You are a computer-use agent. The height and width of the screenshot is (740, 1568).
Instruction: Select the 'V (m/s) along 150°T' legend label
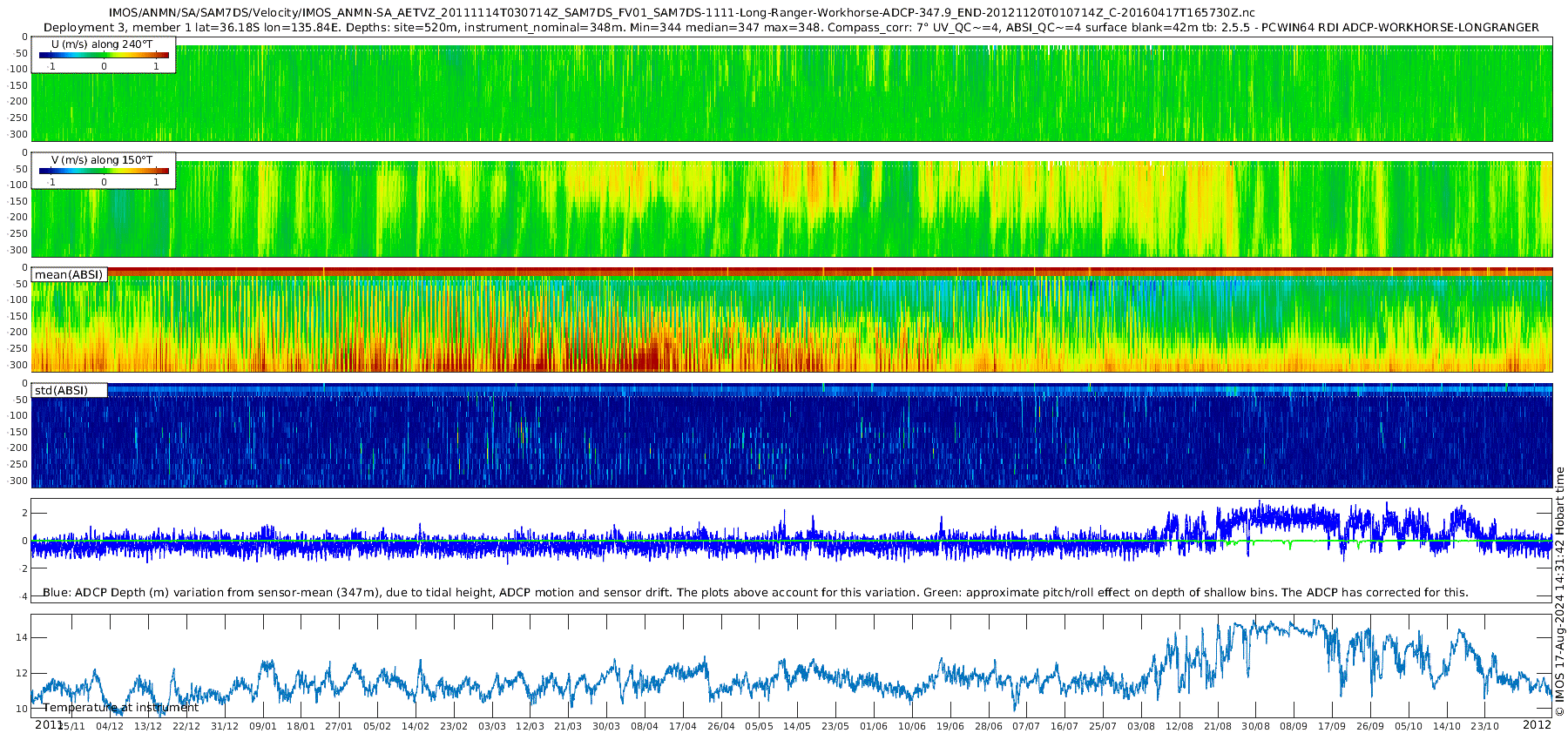(102, 159)
